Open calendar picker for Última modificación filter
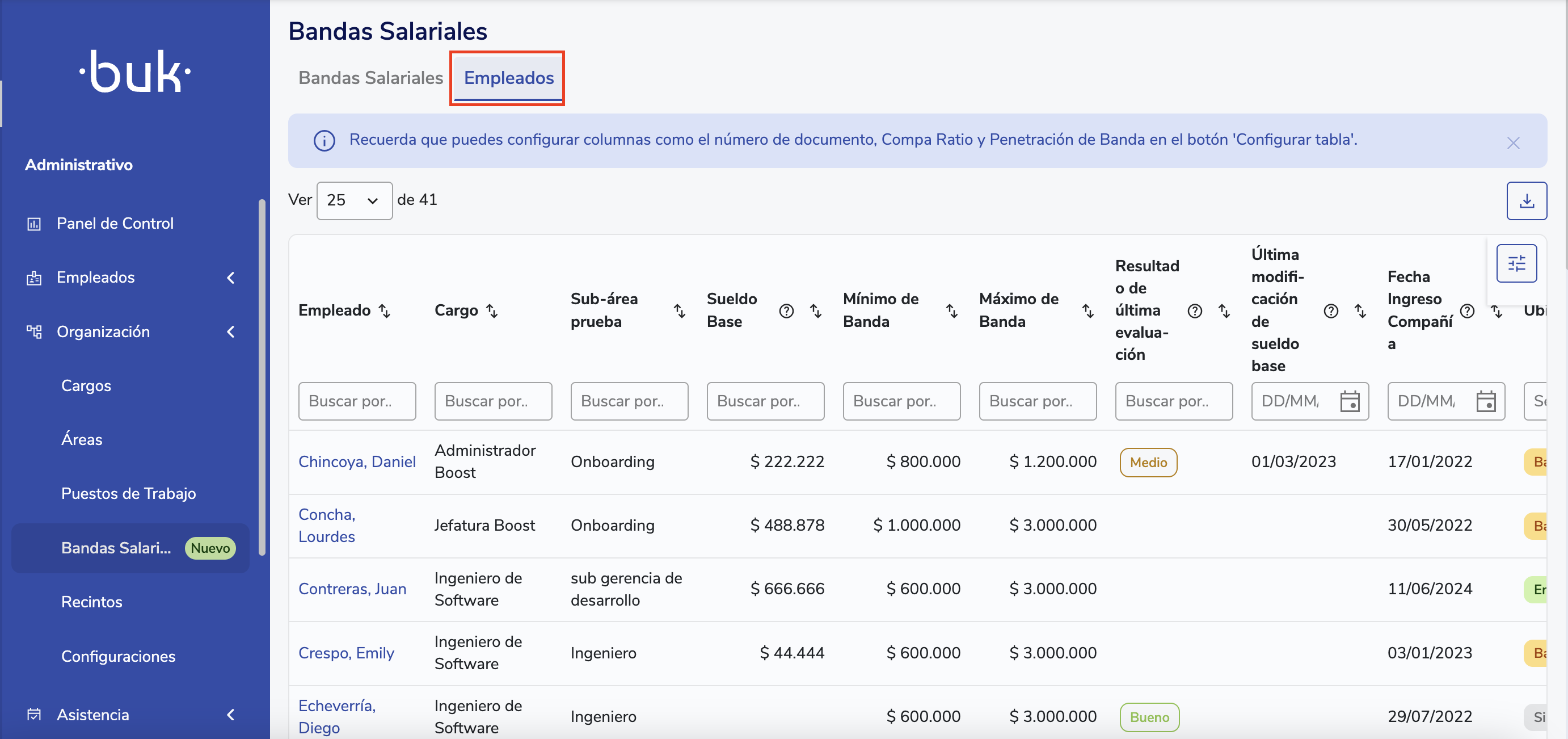The image size is (1568, 739). 1349,401
